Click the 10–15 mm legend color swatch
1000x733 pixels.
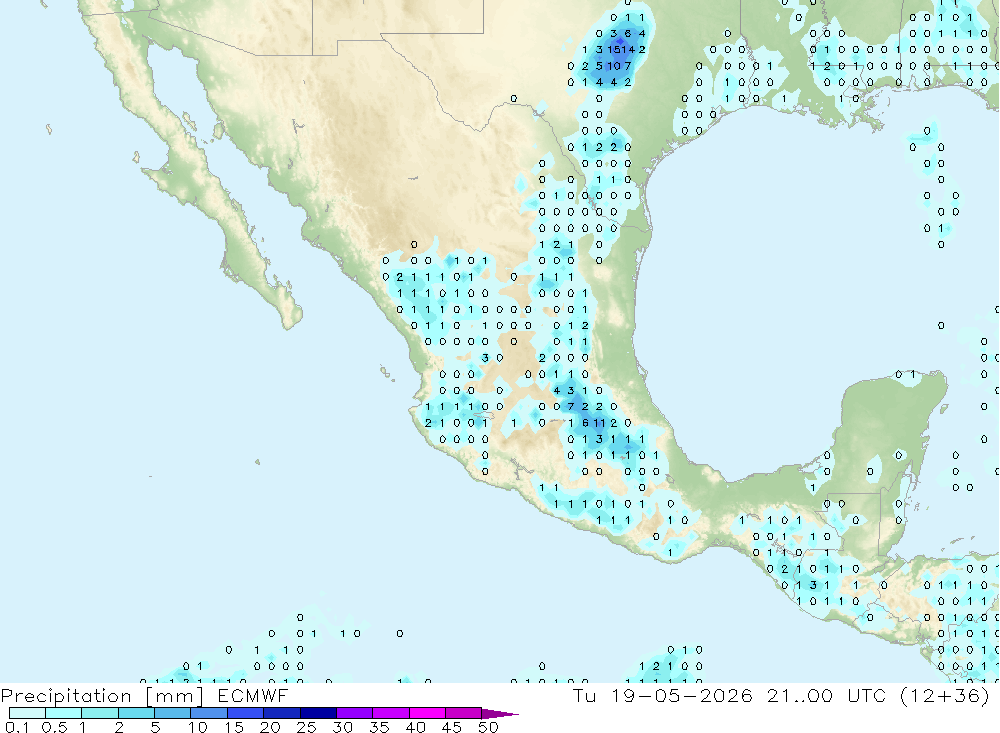click(209, 713)
